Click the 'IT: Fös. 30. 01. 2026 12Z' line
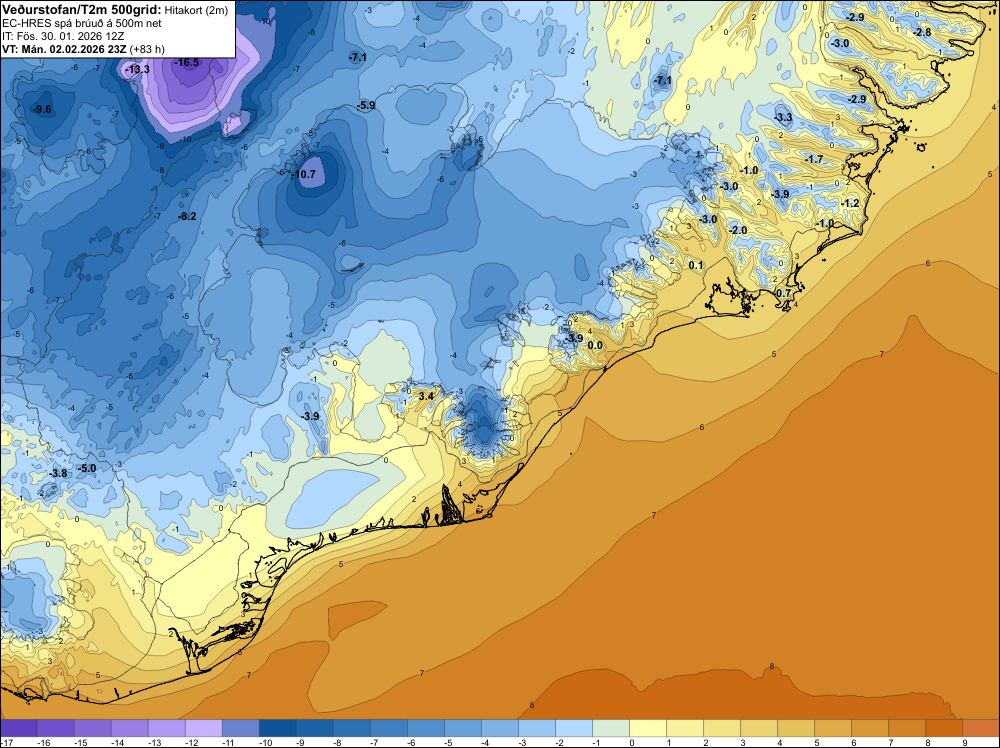The height and width of the screenshot is (748, 1000). (x=63, y=36)
